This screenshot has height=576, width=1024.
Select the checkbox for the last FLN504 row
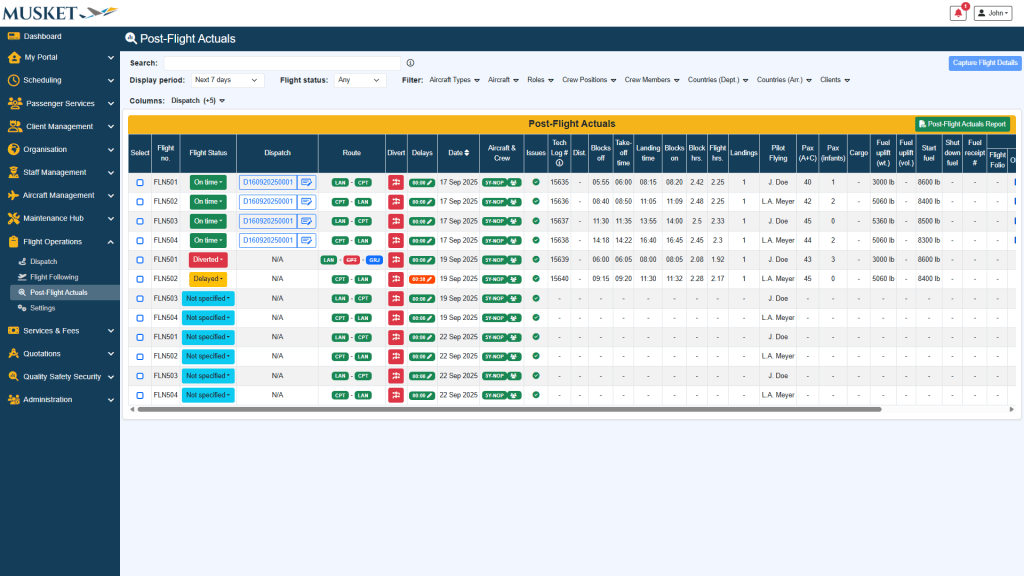140,395
